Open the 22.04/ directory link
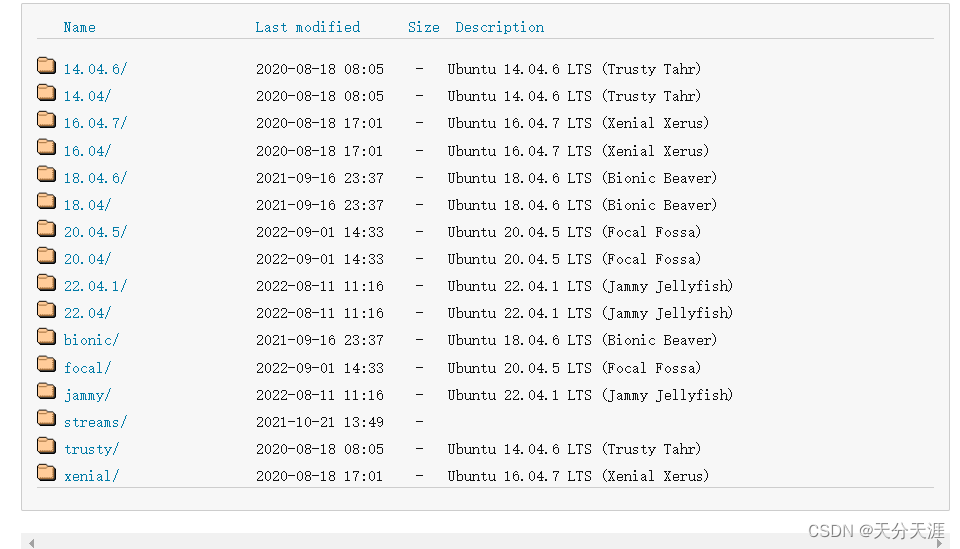The width and height of the screenshot is (960, 549). (87, 313)
